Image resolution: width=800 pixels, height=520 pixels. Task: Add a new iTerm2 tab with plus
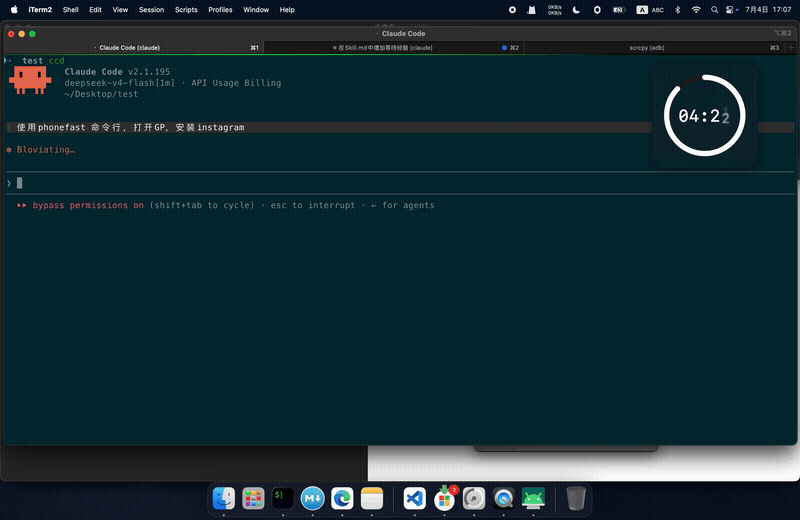click(x=791, y=47)
